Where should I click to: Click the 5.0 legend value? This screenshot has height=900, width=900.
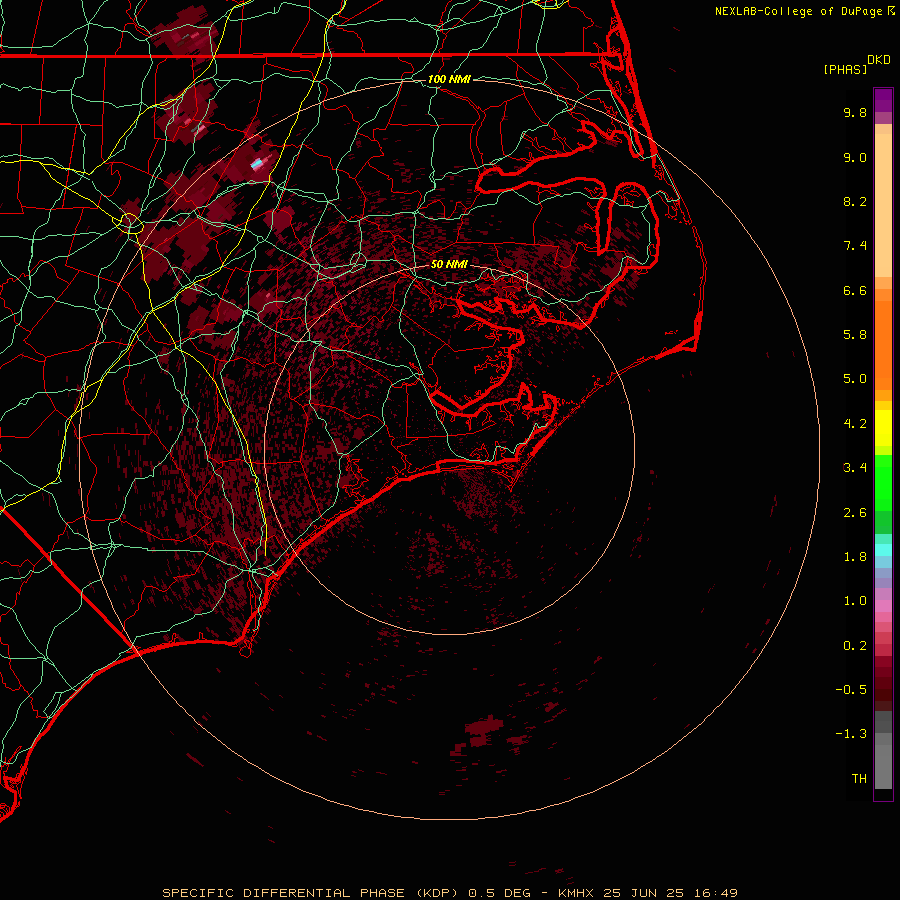[x=855, y=379]
